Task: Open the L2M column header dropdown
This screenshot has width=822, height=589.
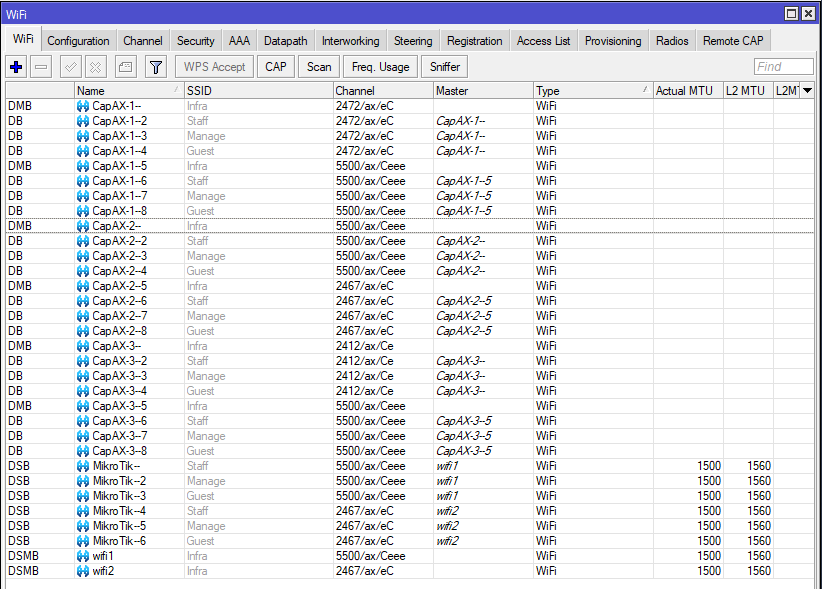Action: (x=808, y=90)
